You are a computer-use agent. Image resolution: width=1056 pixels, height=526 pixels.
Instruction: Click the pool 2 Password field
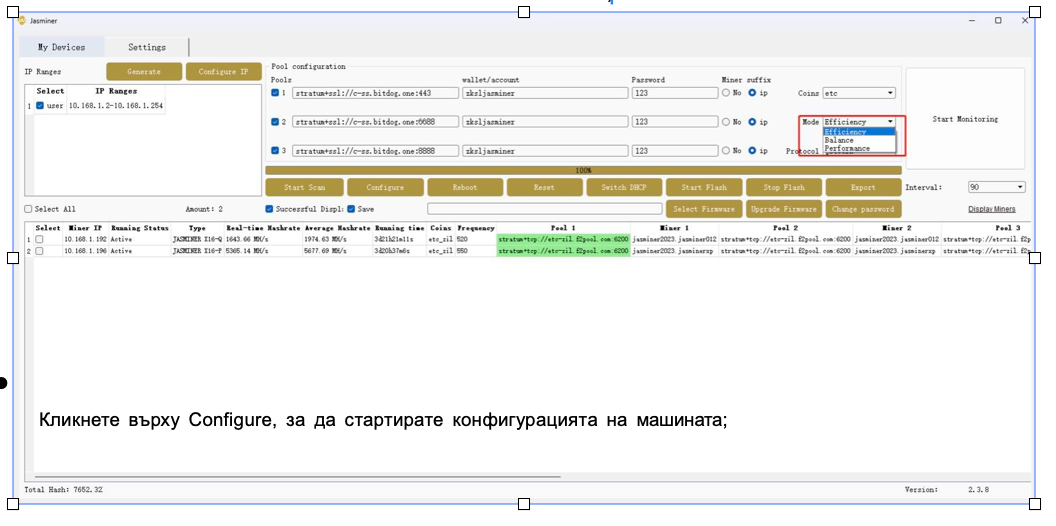[675, 122]
